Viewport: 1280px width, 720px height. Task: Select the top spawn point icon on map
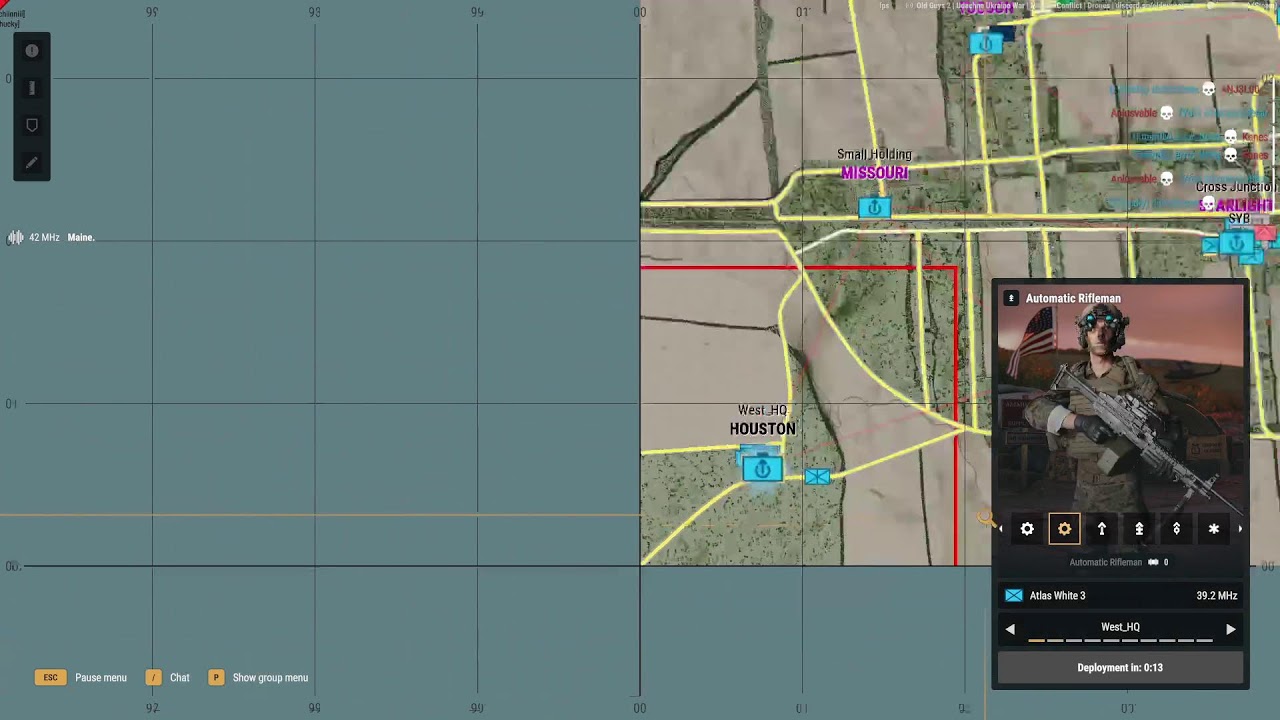click(x=986, y=44)
